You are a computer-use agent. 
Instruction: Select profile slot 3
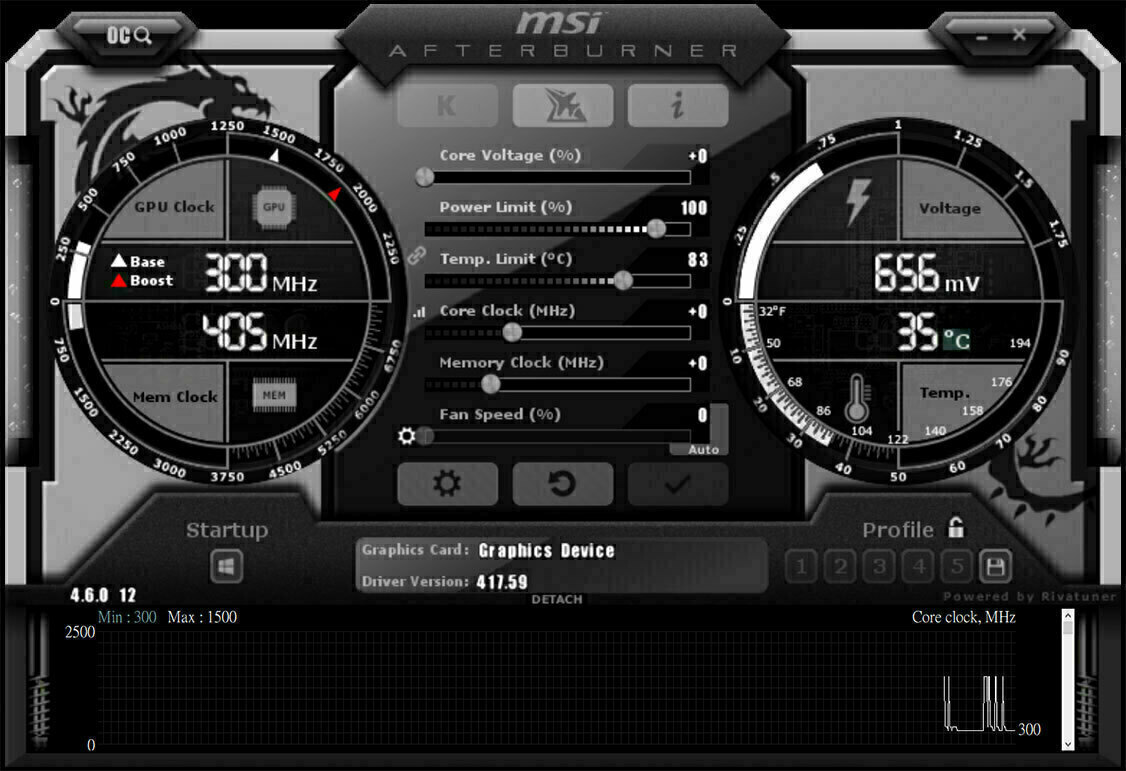879,567
